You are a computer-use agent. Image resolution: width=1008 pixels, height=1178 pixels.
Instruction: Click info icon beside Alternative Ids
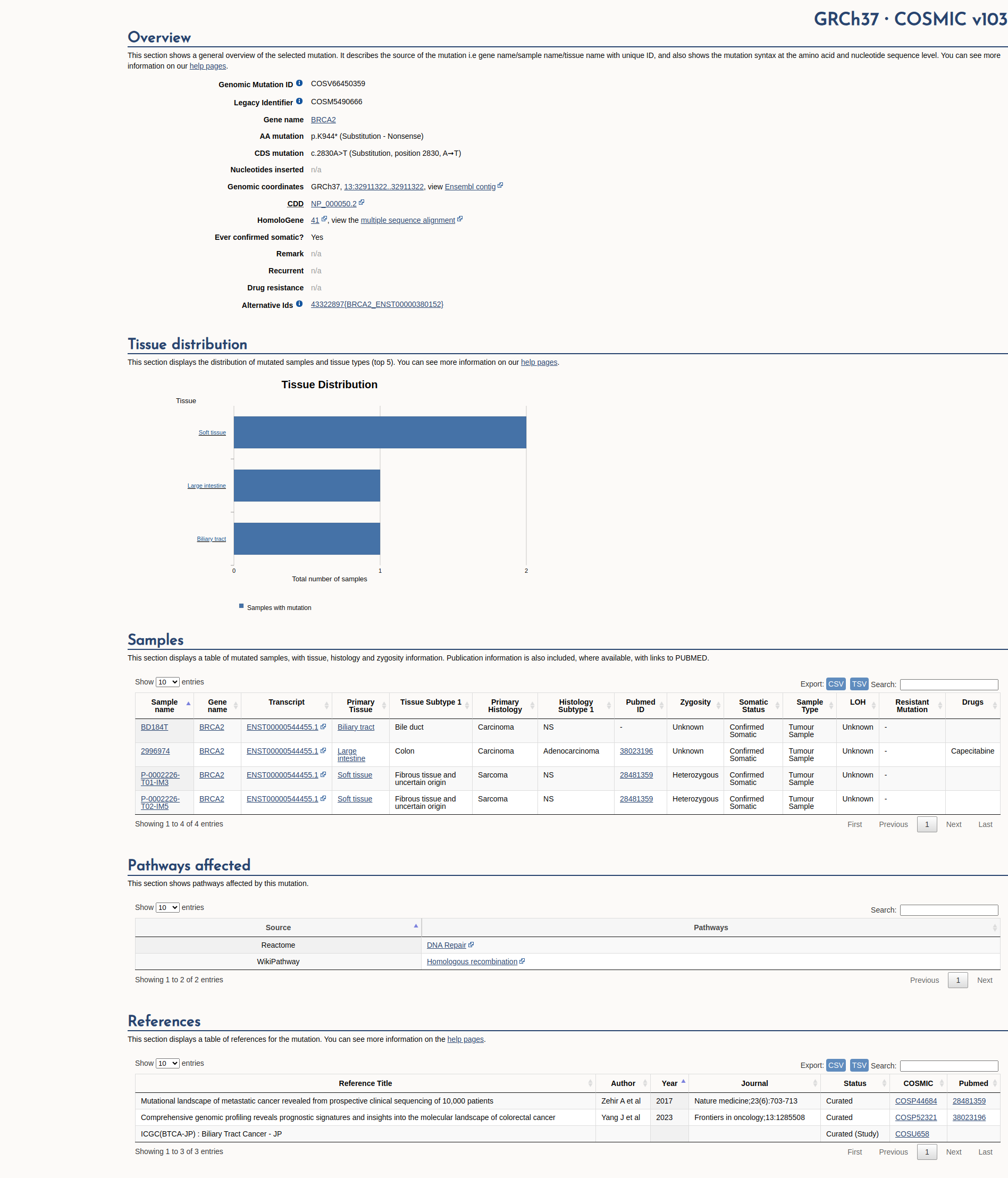pos(299,304)
